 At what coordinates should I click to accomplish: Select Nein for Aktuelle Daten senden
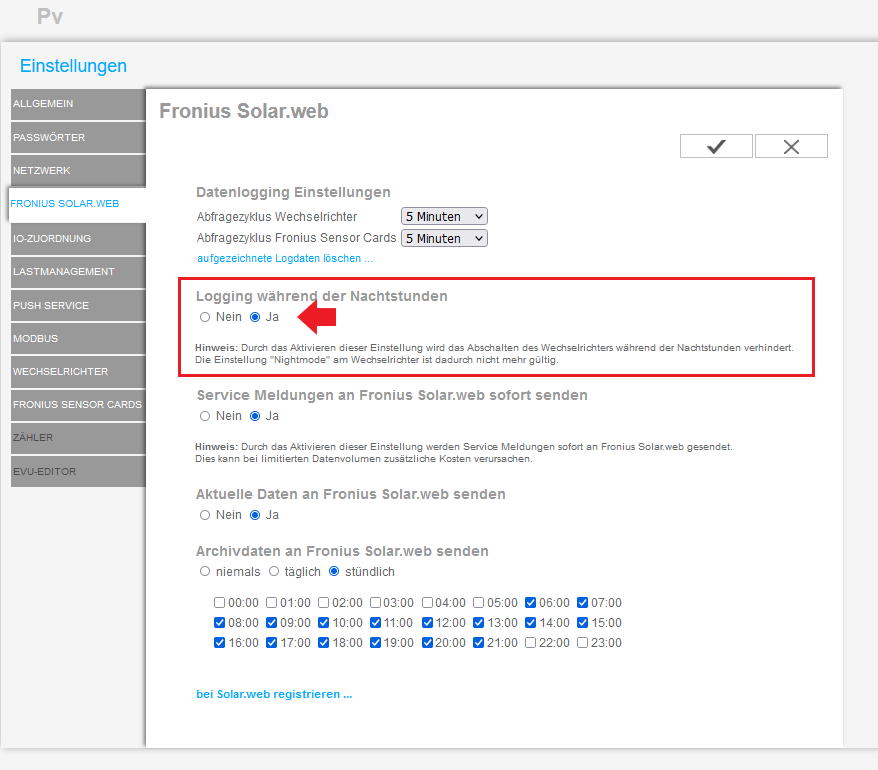tap(205, 515)
